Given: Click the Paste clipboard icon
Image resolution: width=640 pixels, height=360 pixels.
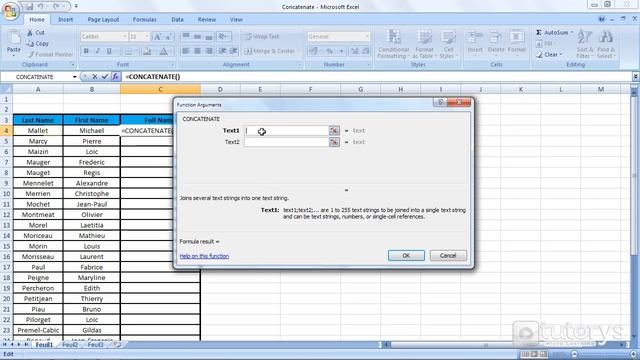Looking at the screenshot, I should click(13, 43).
